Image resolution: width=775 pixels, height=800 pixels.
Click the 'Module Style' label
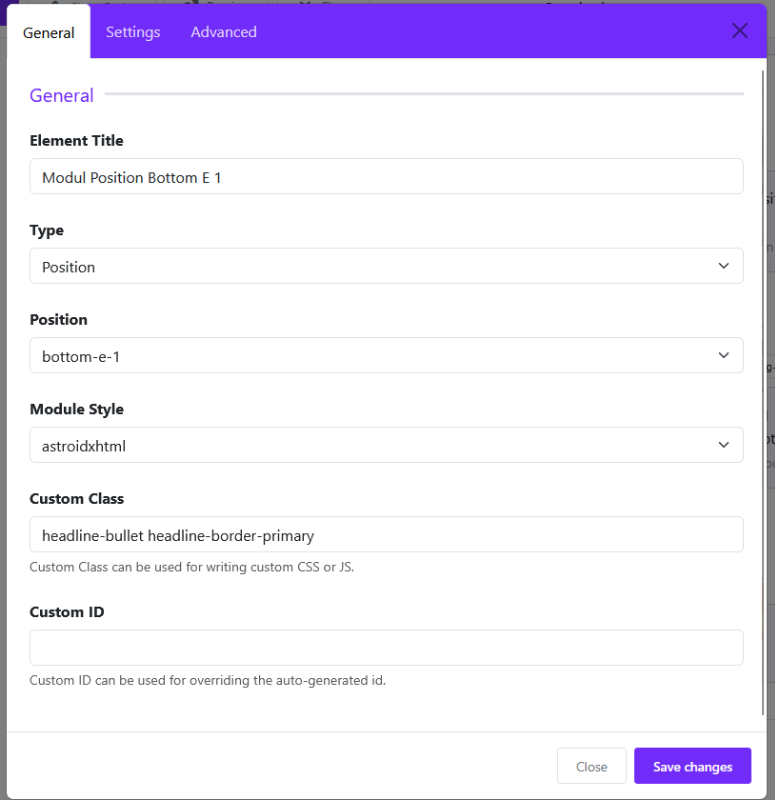[77, 409]
